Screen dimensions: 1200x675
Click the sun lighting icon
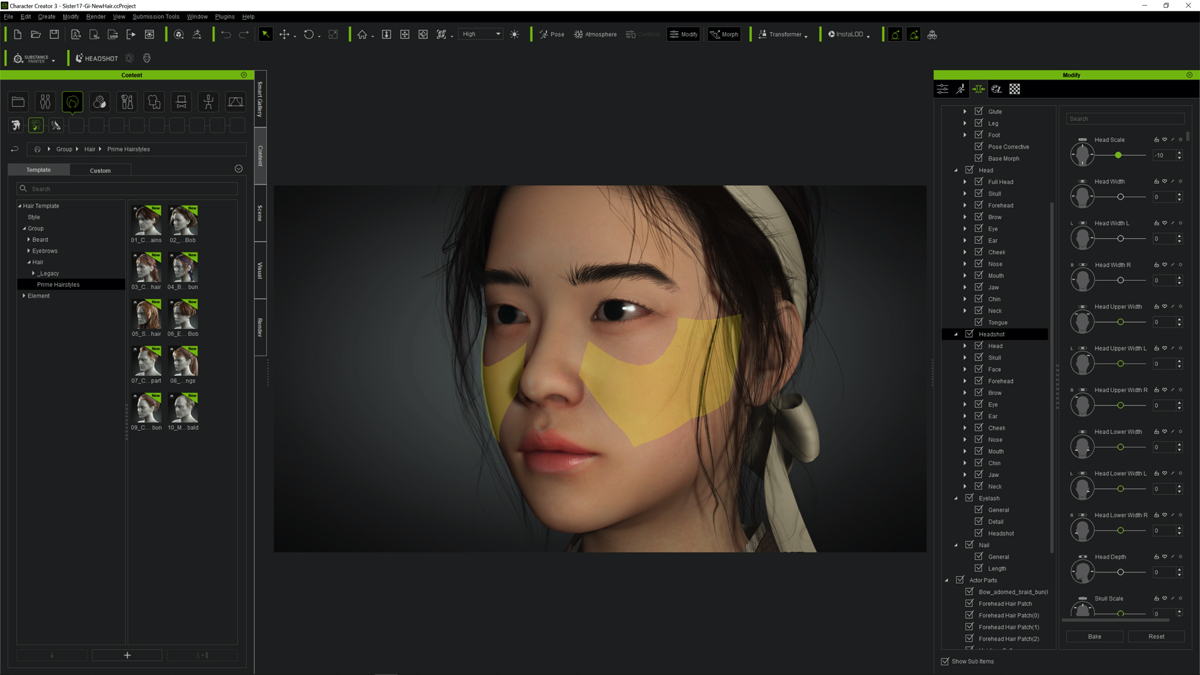(x=515, y=34)
